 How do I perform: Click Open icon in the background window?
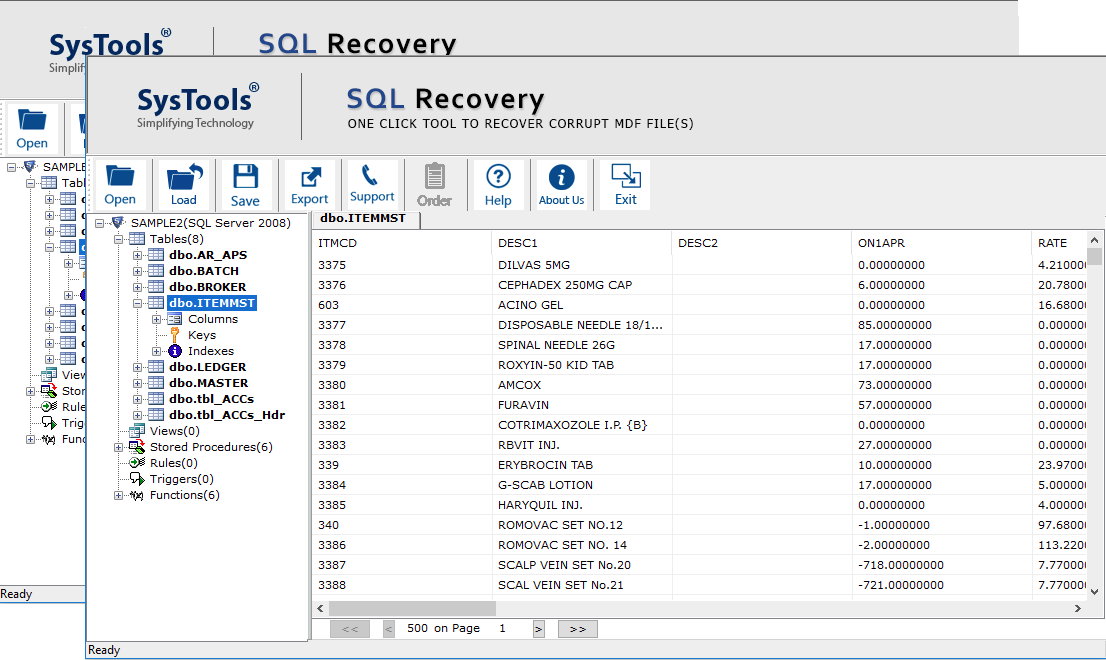pyautogui.click(x=32, y=120)
